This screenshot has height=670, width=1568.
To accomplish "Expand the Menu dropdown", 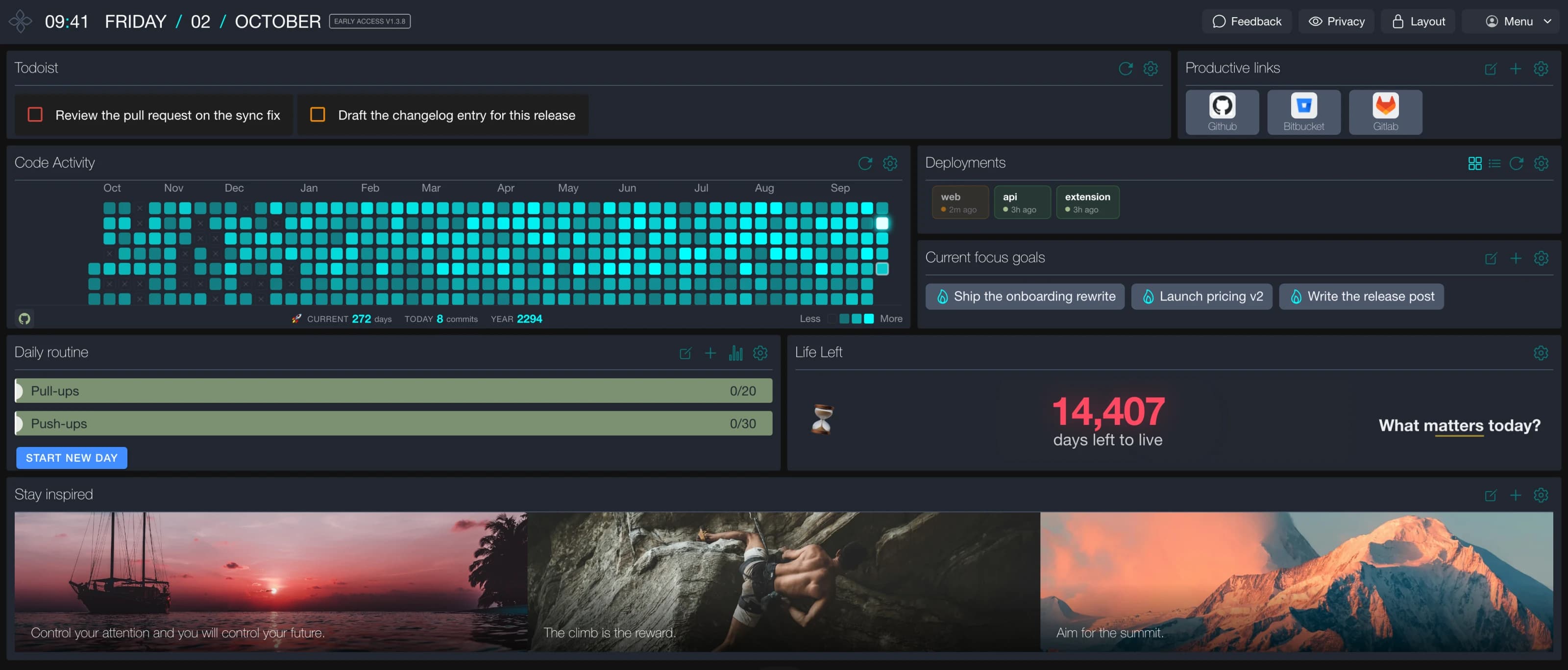I will click(1511, 21).
